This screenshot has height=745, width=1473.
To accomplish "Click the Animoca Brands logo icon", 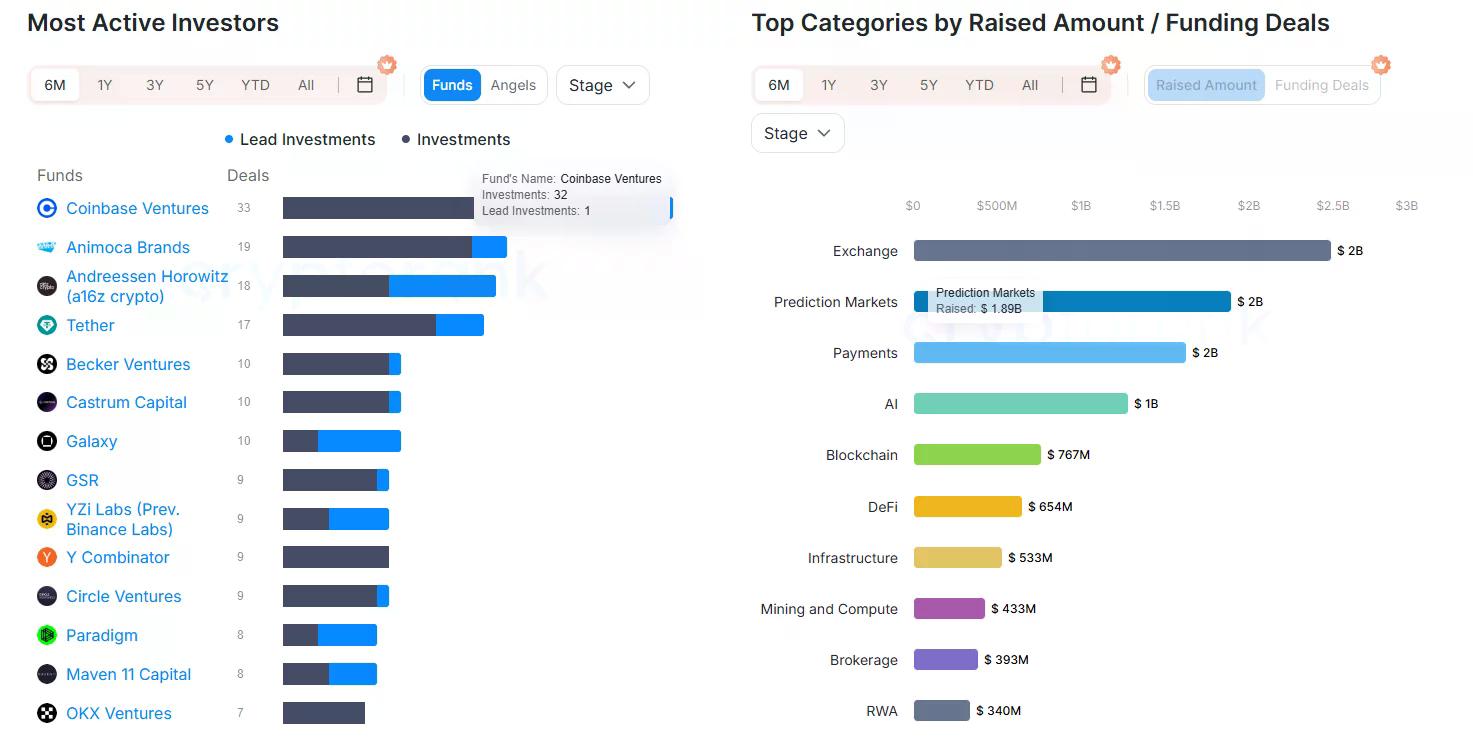I will [x=47, y=247].
